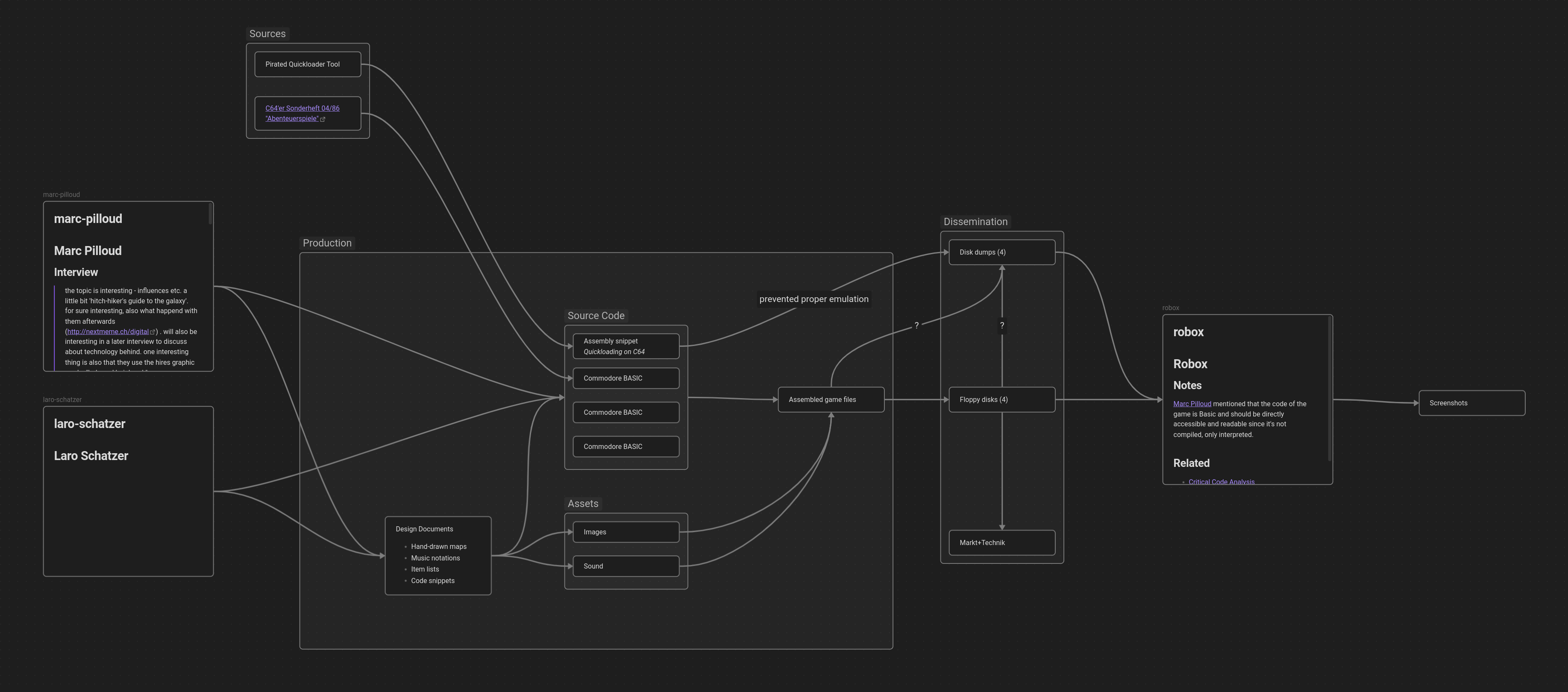The image size is (1568, 692).
Task: Click external link icon after nextmeme.ch/digital
Action: pos(152,332)
